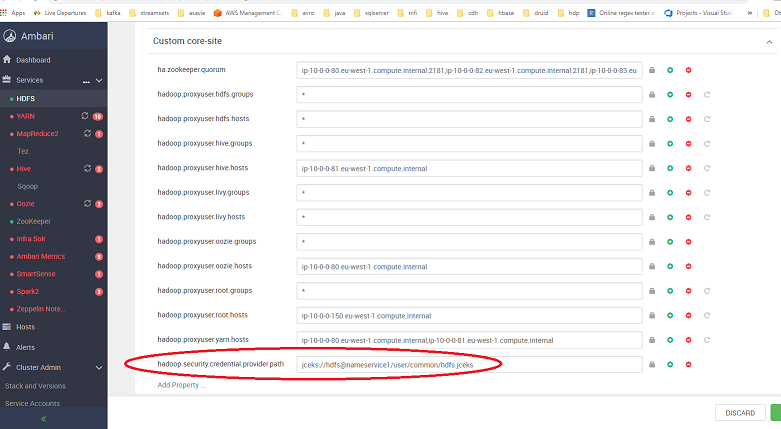Open Online regex tester bookmark
The image size is (781, 429).
tap(622, 13)
